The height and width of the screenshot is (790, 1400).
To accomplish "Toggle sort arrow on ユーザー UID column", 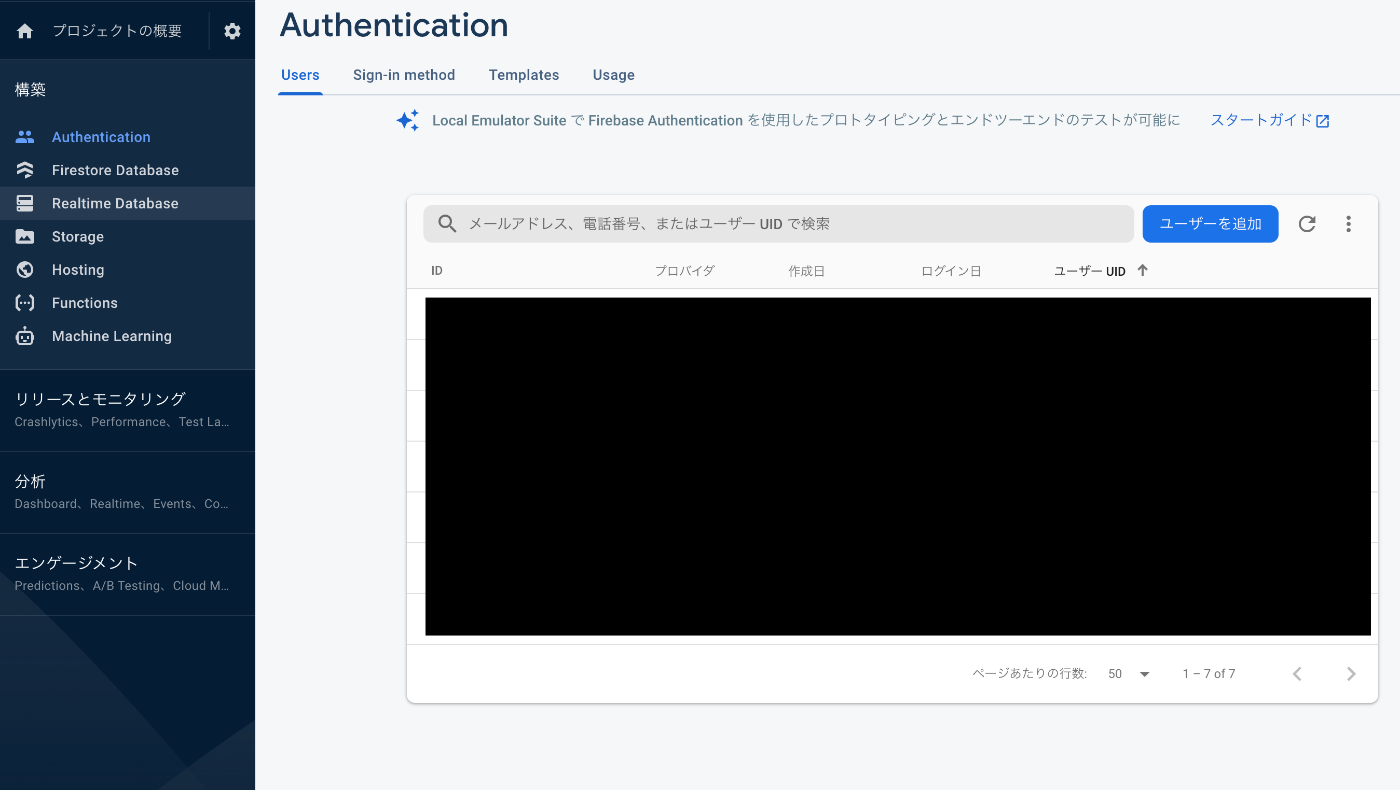I will pyautogui.click(x=1142, y=270).
